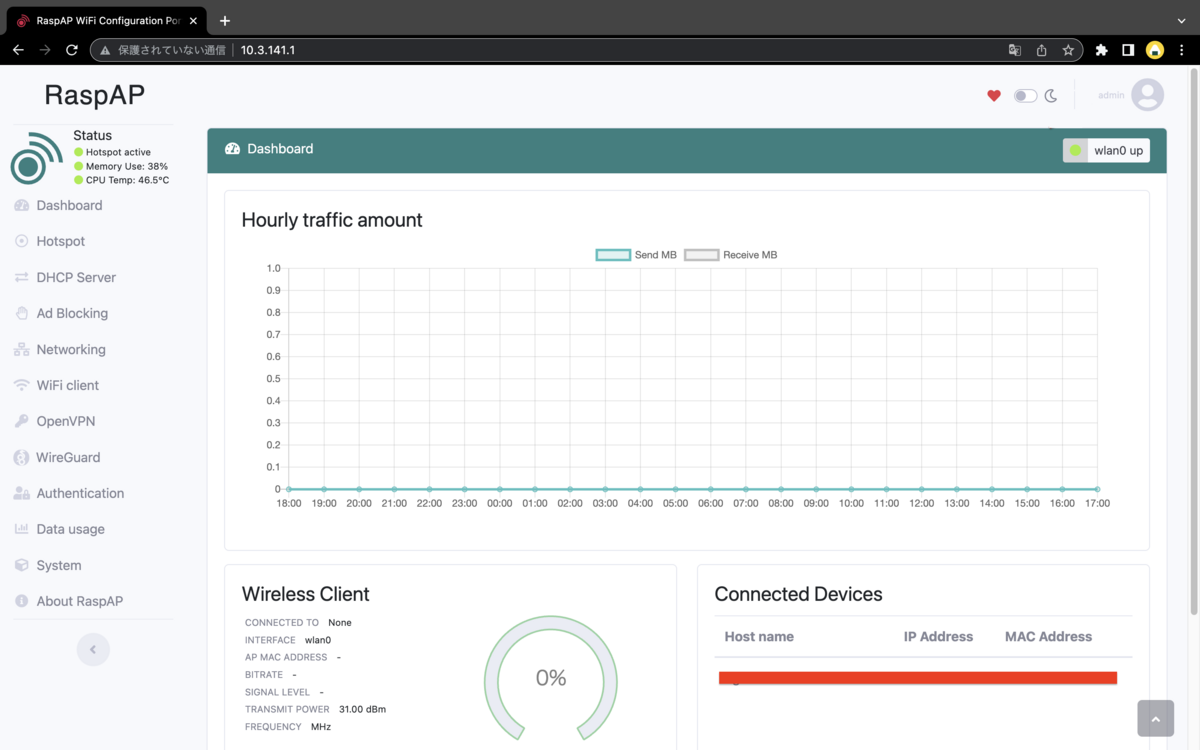Click the Data usage chart icon
The height and width of the screenshot is (750, 1200).
click(21, 529)
